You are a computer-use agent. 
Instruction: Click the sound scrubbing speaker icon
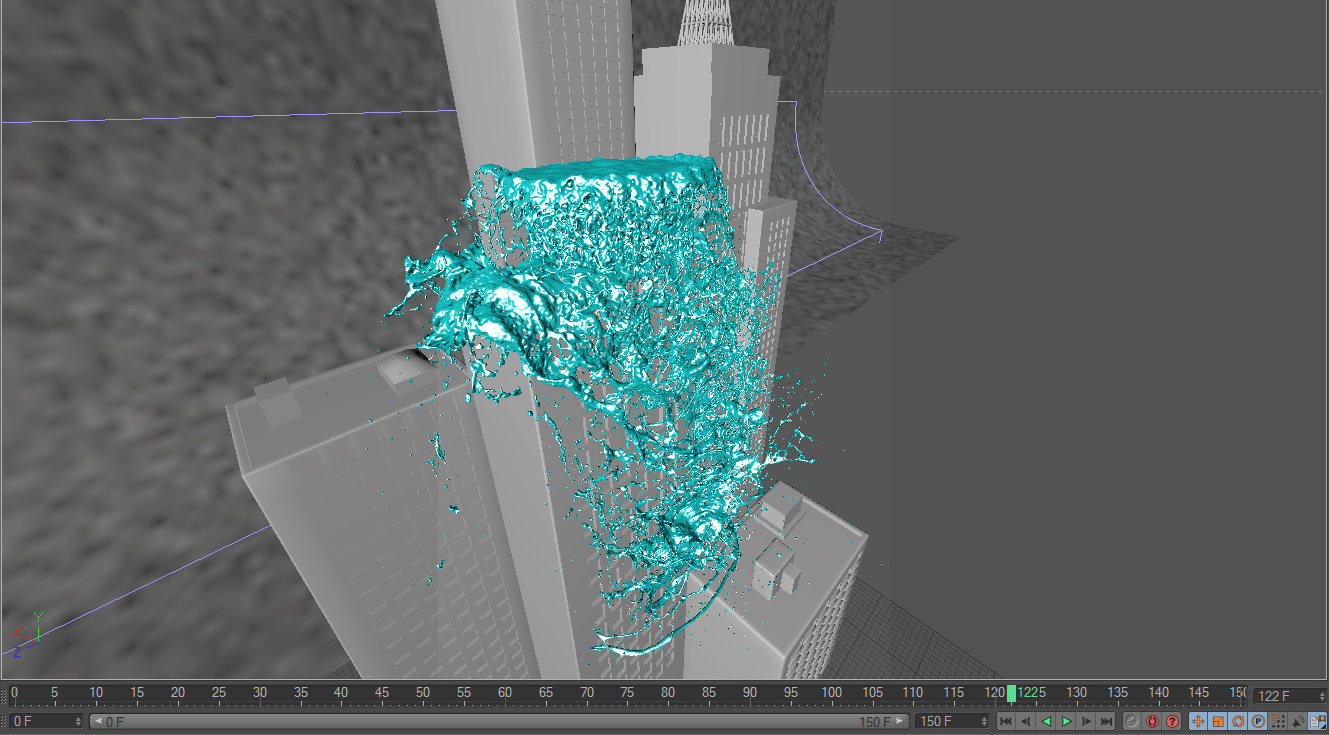point(1298,721)
